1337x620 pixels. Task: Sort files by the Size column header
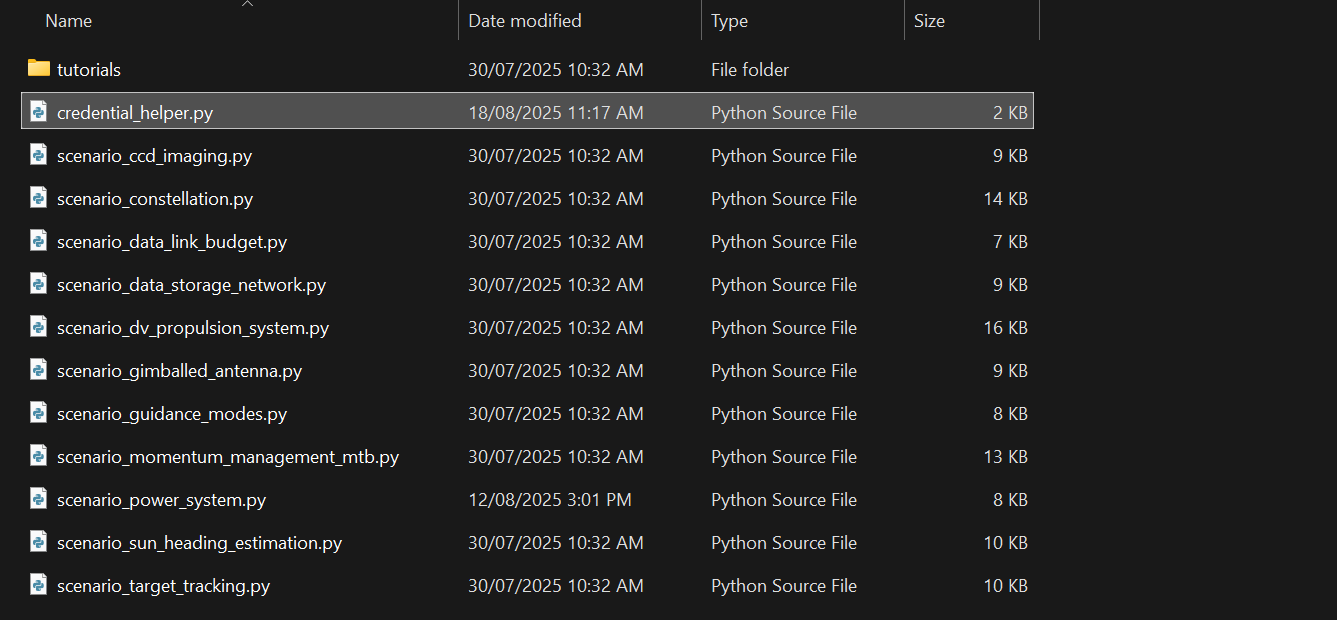(x=929, y=21)
